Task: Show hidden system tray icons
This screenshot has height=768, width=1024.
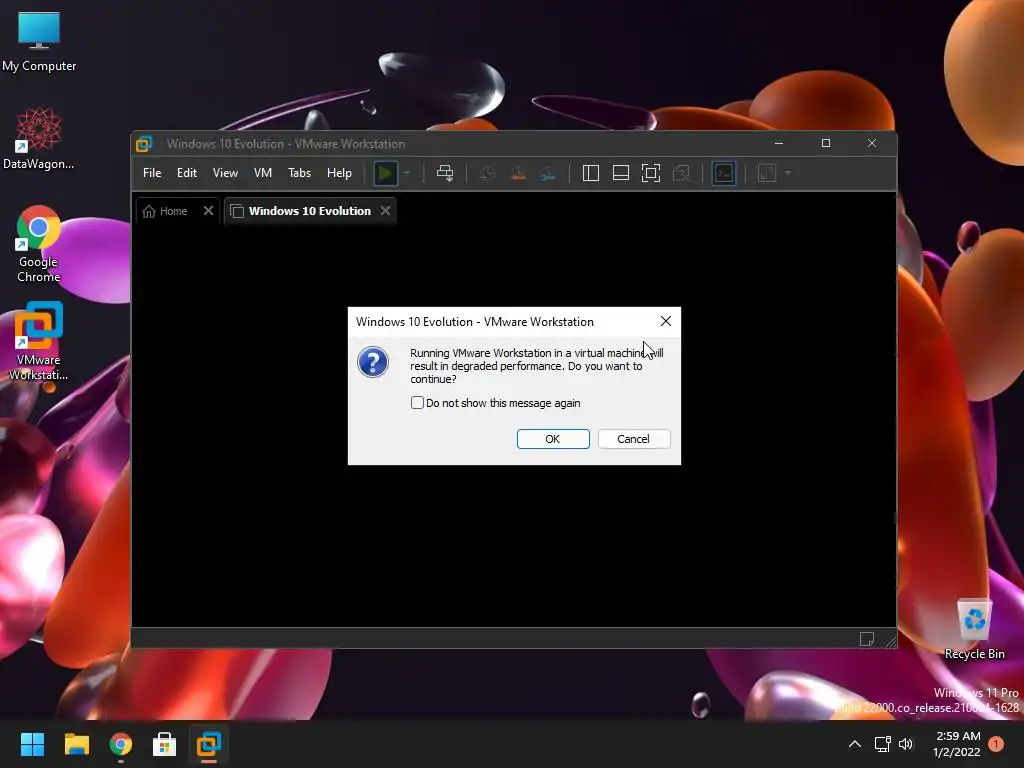Action: tap(854, 744)
